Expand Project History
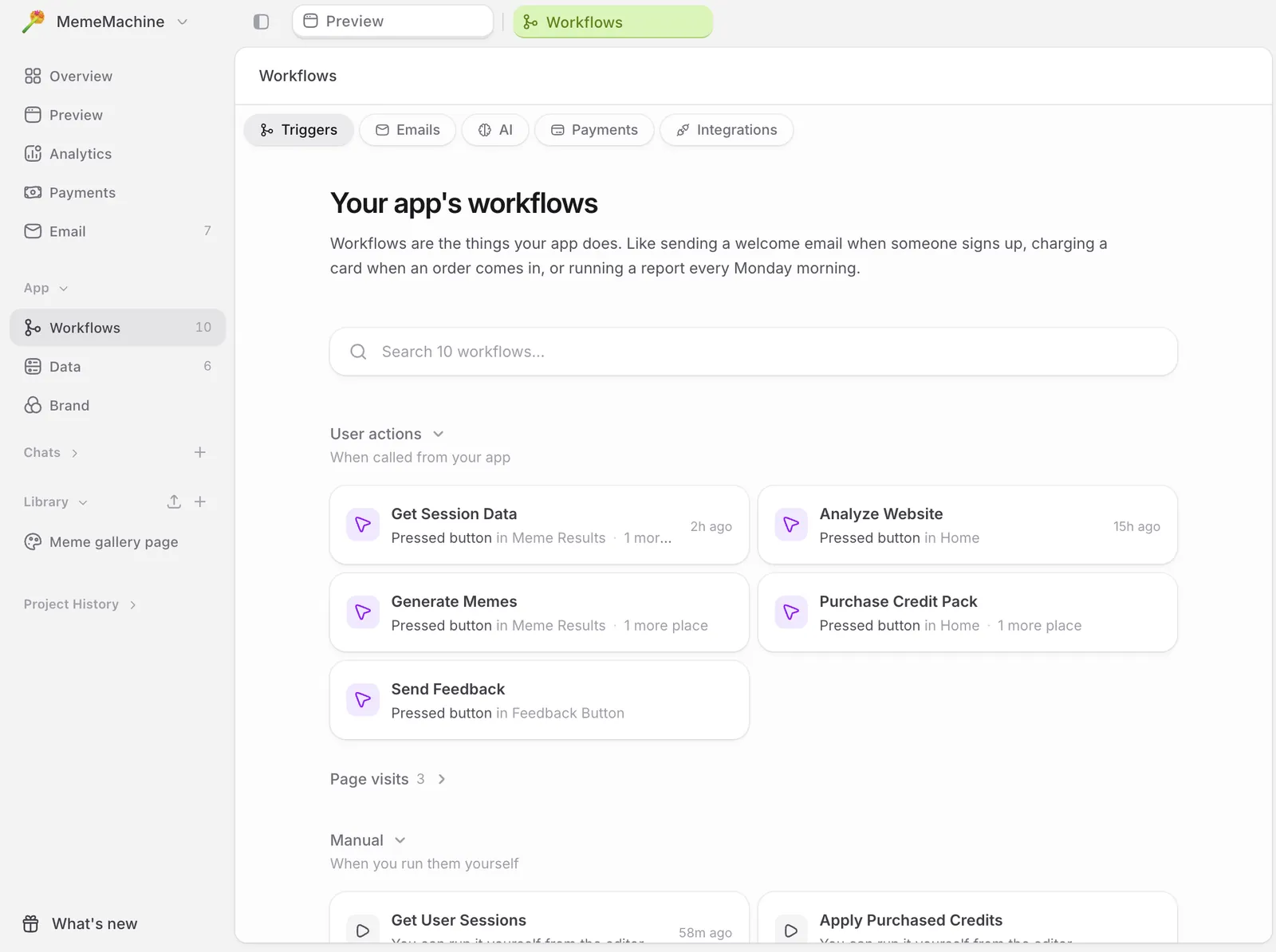 click(x=80, y=604)
